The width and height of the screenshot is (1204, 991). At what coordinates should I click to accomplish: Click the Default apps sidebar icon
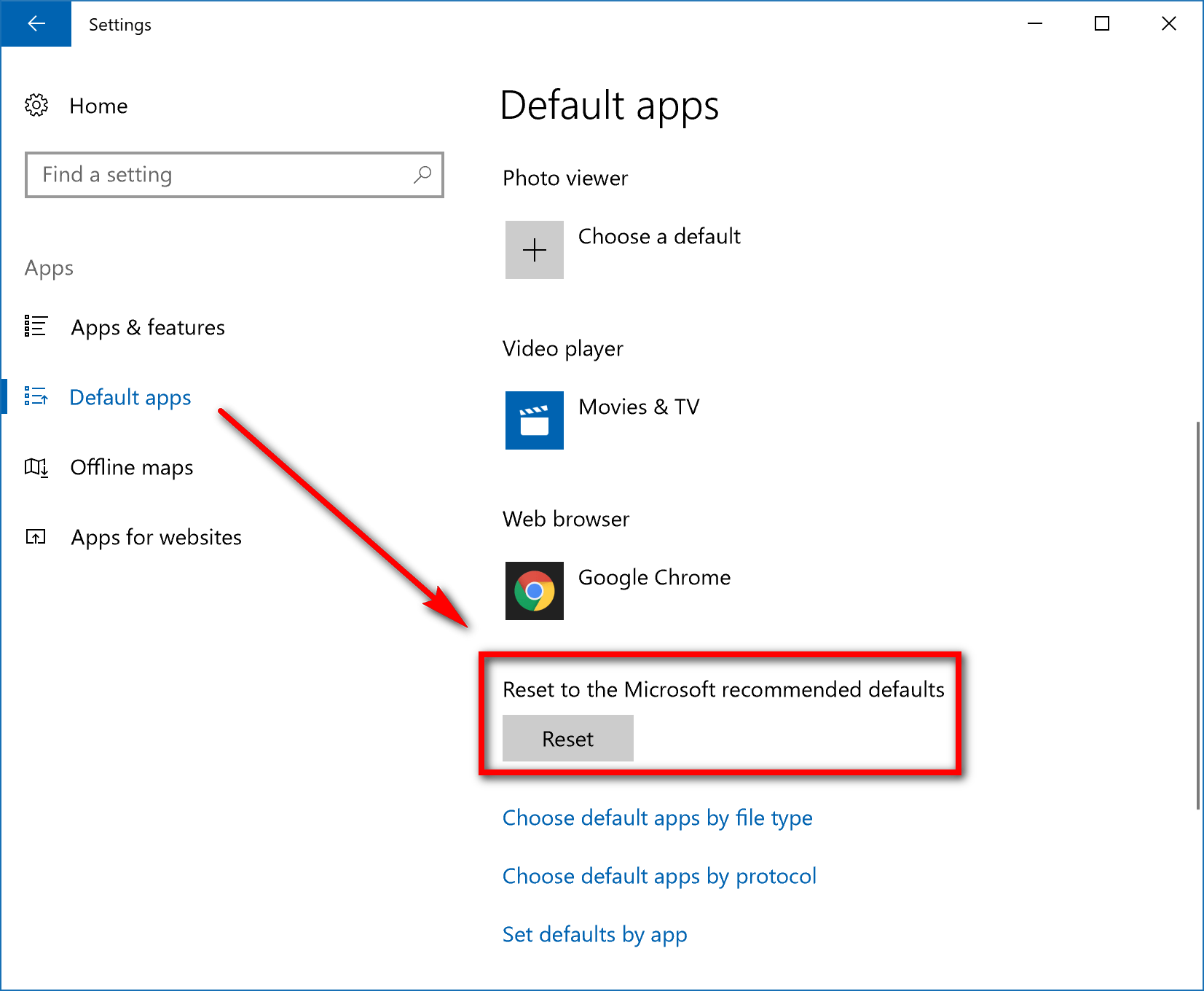click(x=36, y=396)
